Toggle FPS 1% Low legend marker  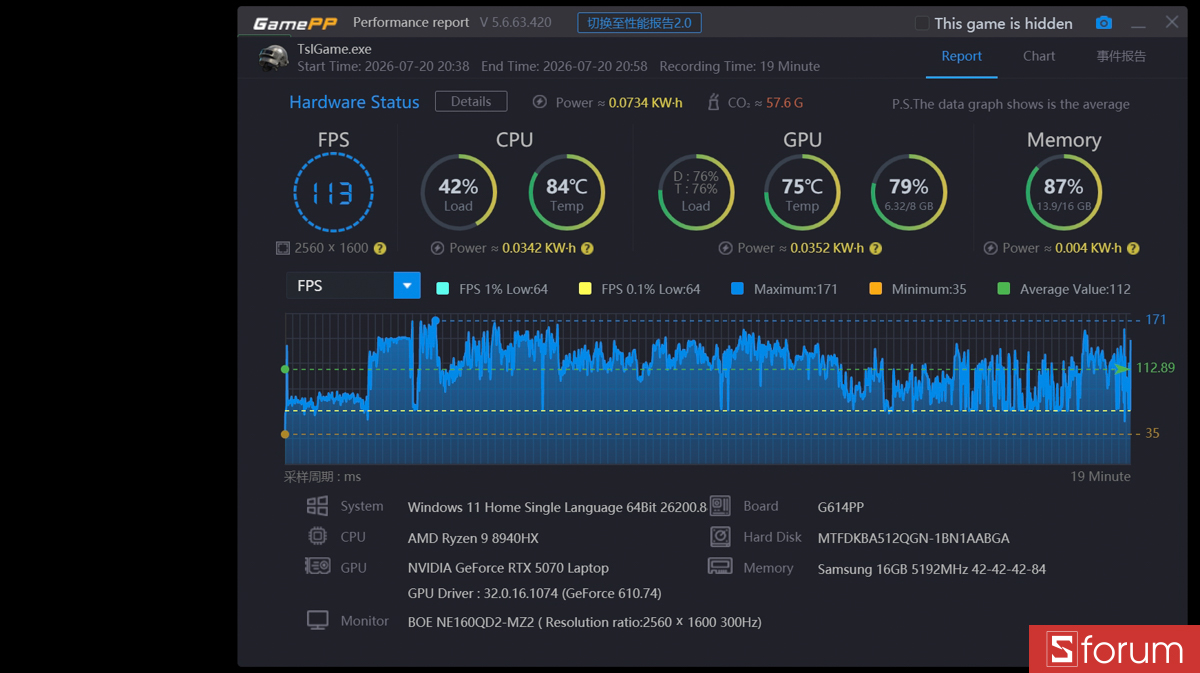click(x=443, y=289)
